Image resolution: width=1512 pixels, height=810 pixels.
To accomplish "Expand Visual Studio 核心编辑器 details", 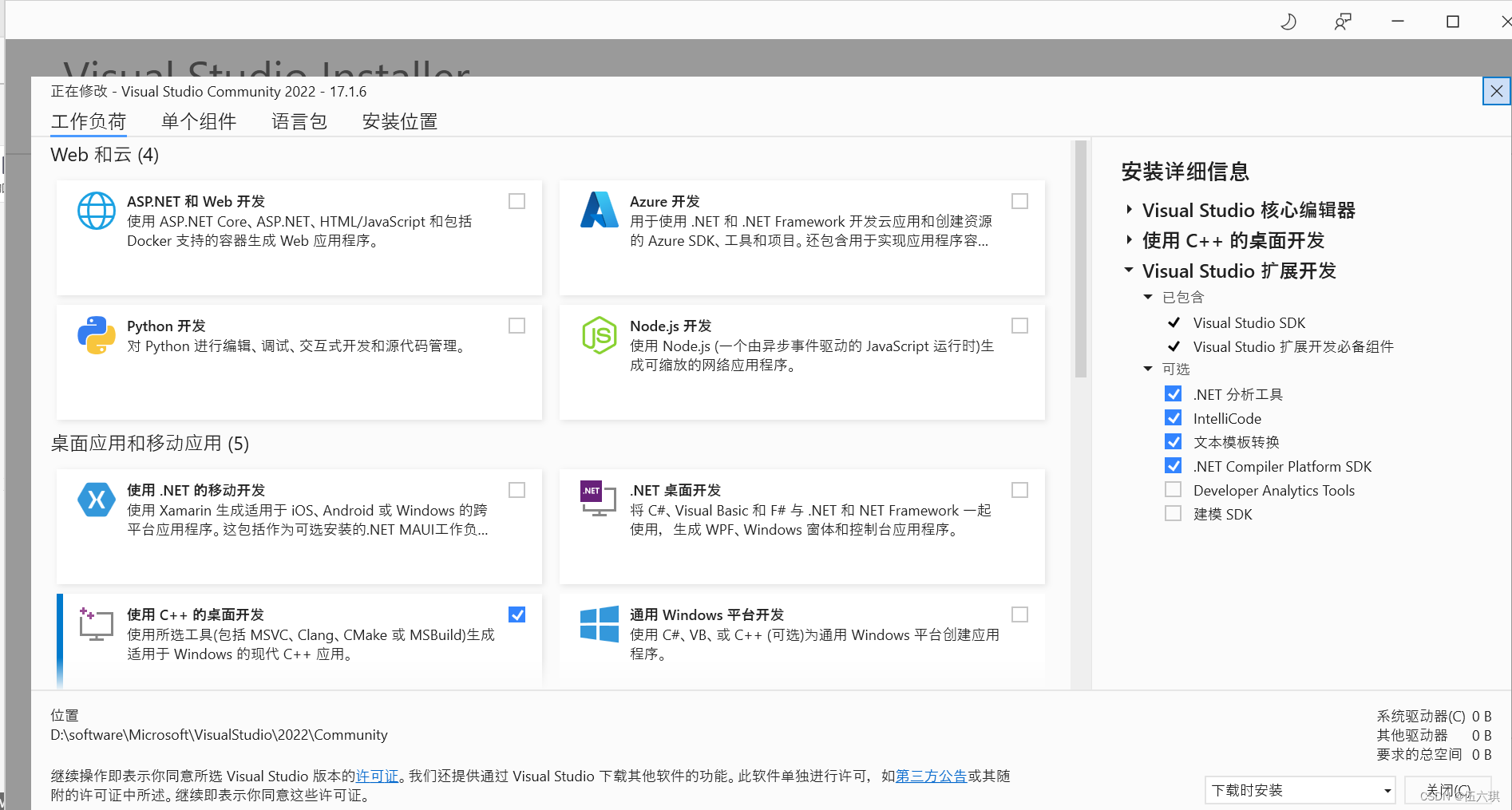I will (1129, 210).
